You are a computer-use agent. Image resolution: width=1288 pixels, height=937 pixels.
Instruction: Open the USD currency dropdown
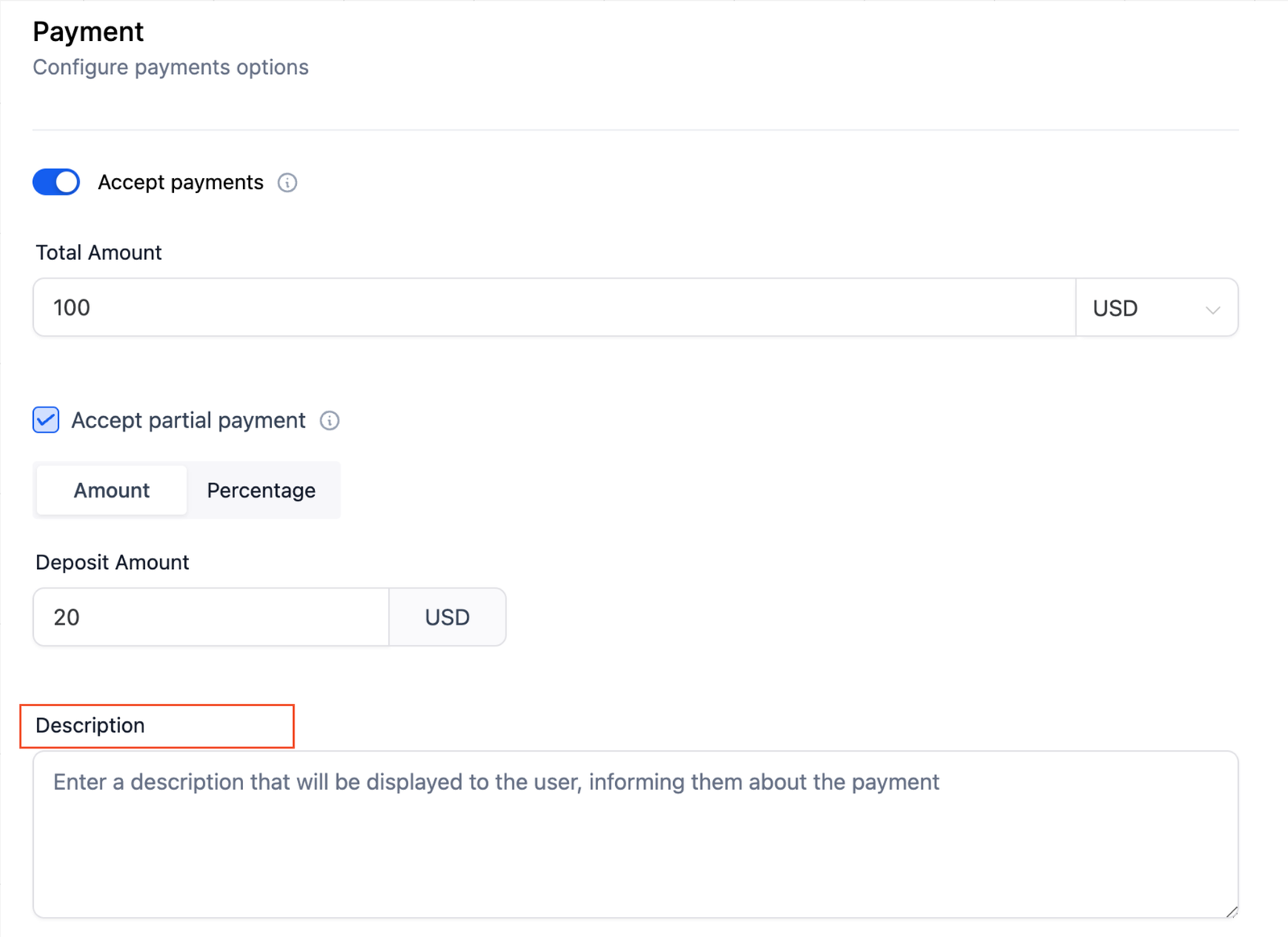tap(1155, 308)
